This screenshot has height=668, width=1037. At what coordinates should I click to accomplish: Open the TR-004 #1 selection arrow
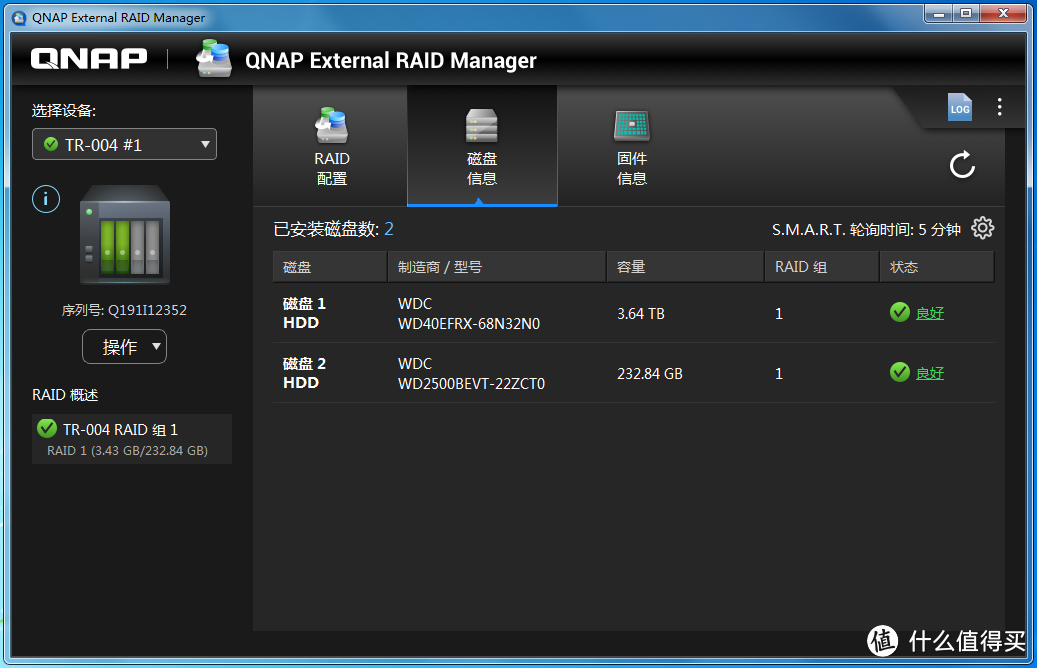click(x=204, y=144)
